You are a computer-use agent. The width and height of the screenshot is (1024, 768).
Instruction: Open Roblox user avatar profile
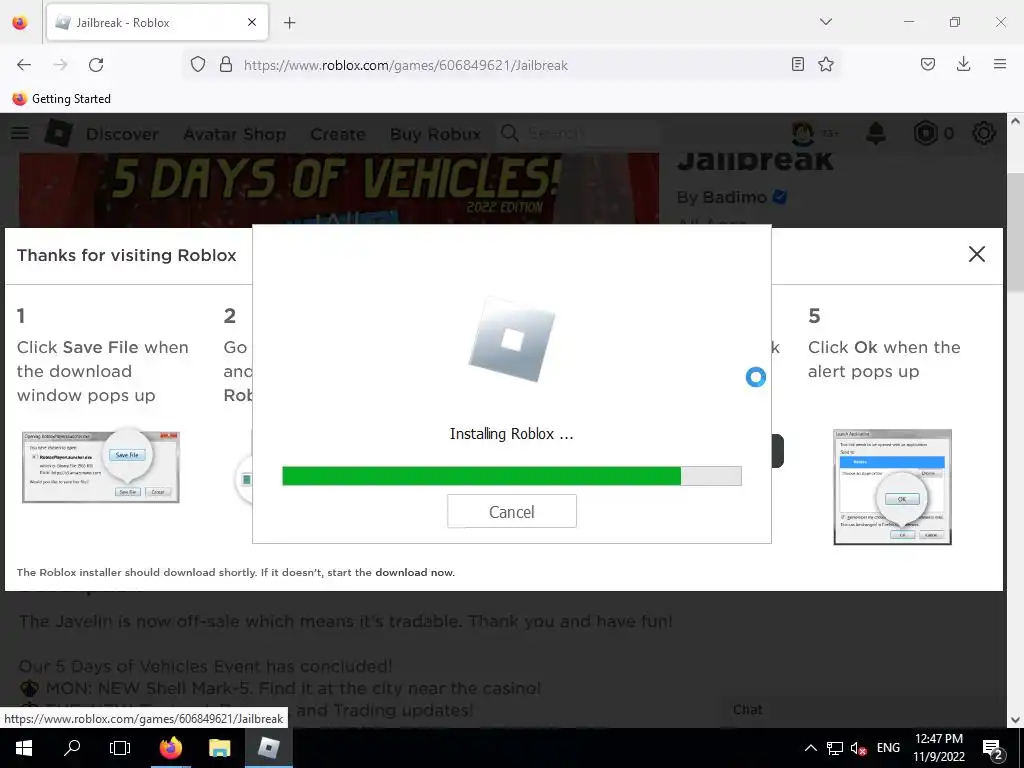pos(803,133)
